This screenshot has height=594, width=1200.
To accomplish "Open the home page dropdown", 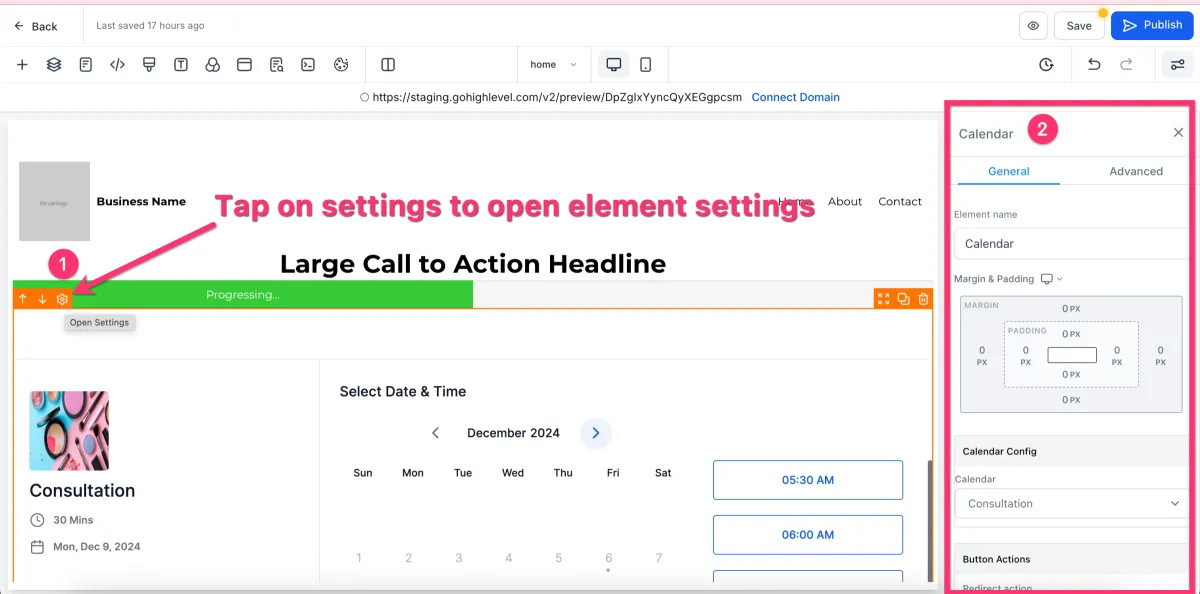I will [553, 65].
